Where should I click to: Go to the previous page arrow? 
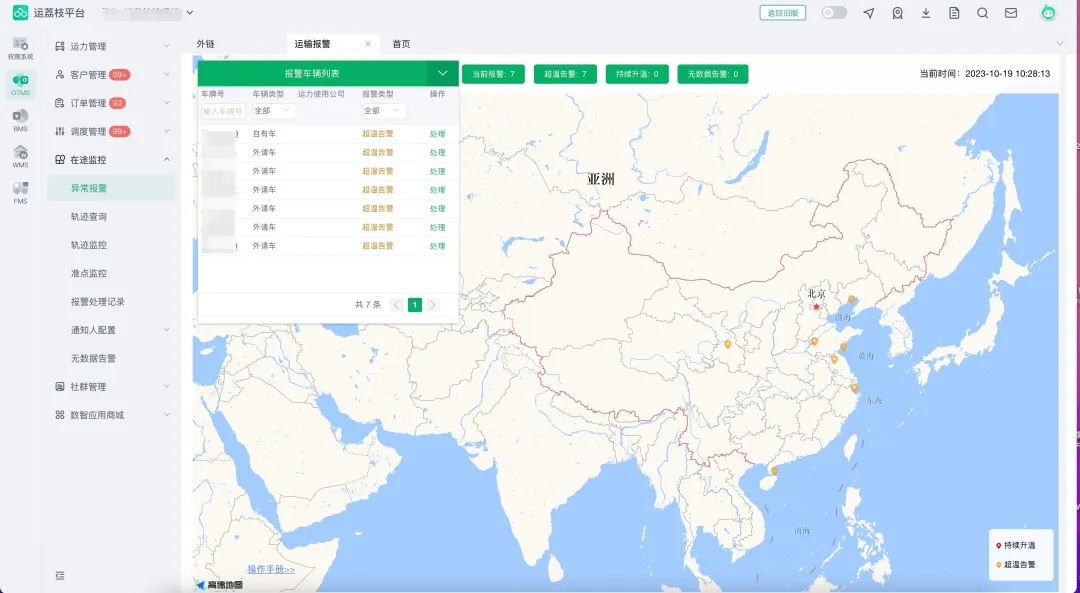point(396,304)
